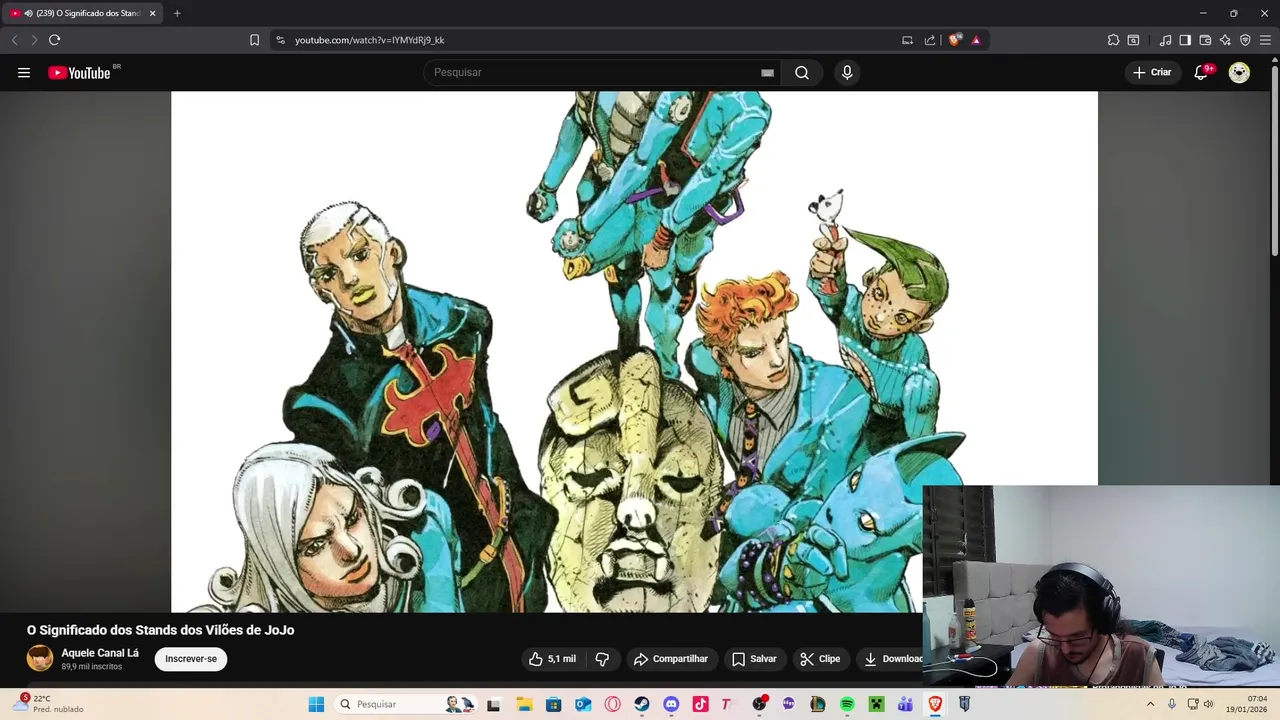Open Spotify from the taskbar
Viewport: 1280px width, 720px height.
847,704
